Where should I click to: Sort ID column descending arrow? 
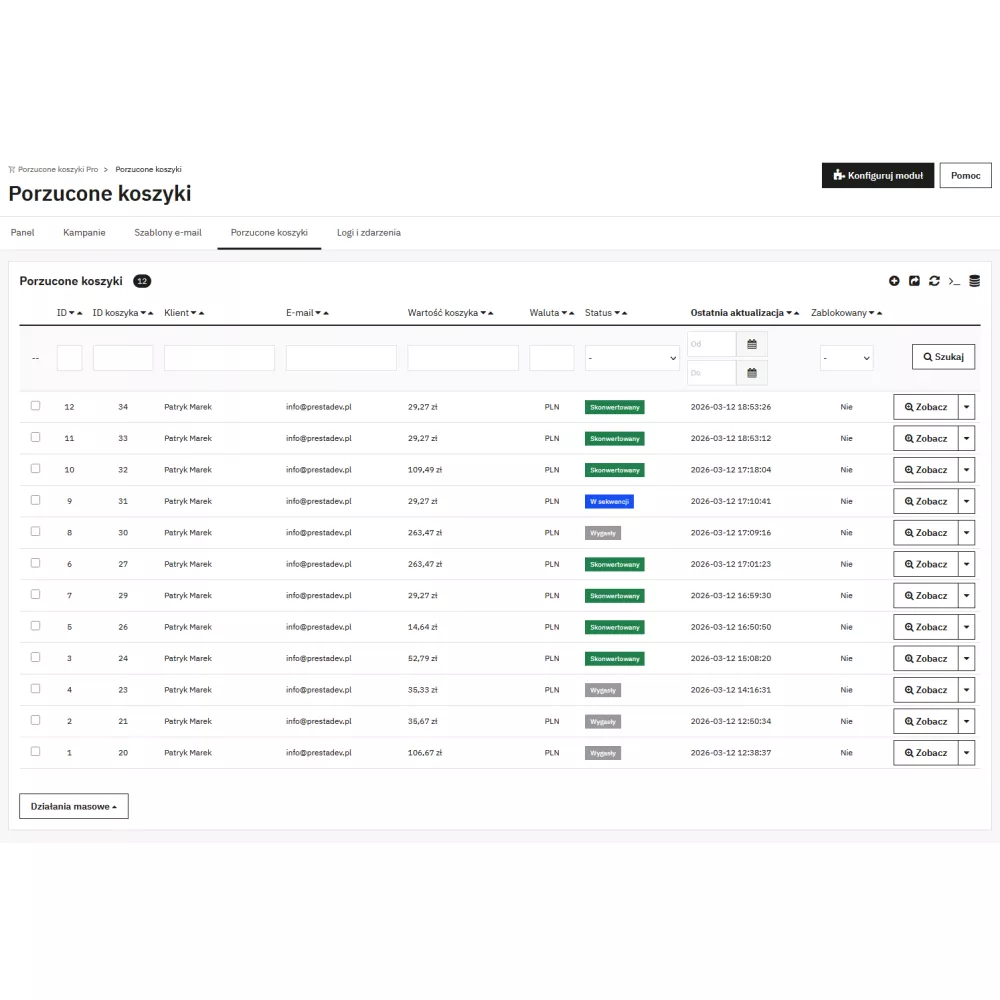point(71,313)
